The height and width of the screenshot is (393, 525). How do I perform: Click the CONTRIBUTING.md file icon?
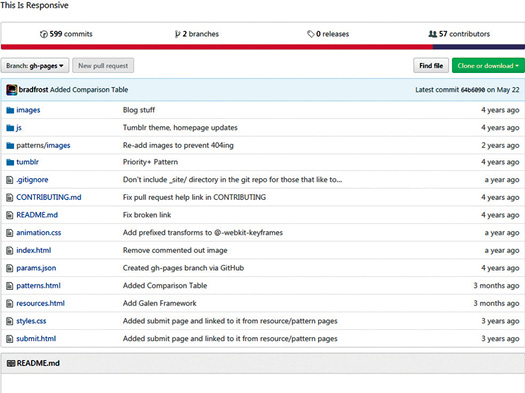[10, 198]
